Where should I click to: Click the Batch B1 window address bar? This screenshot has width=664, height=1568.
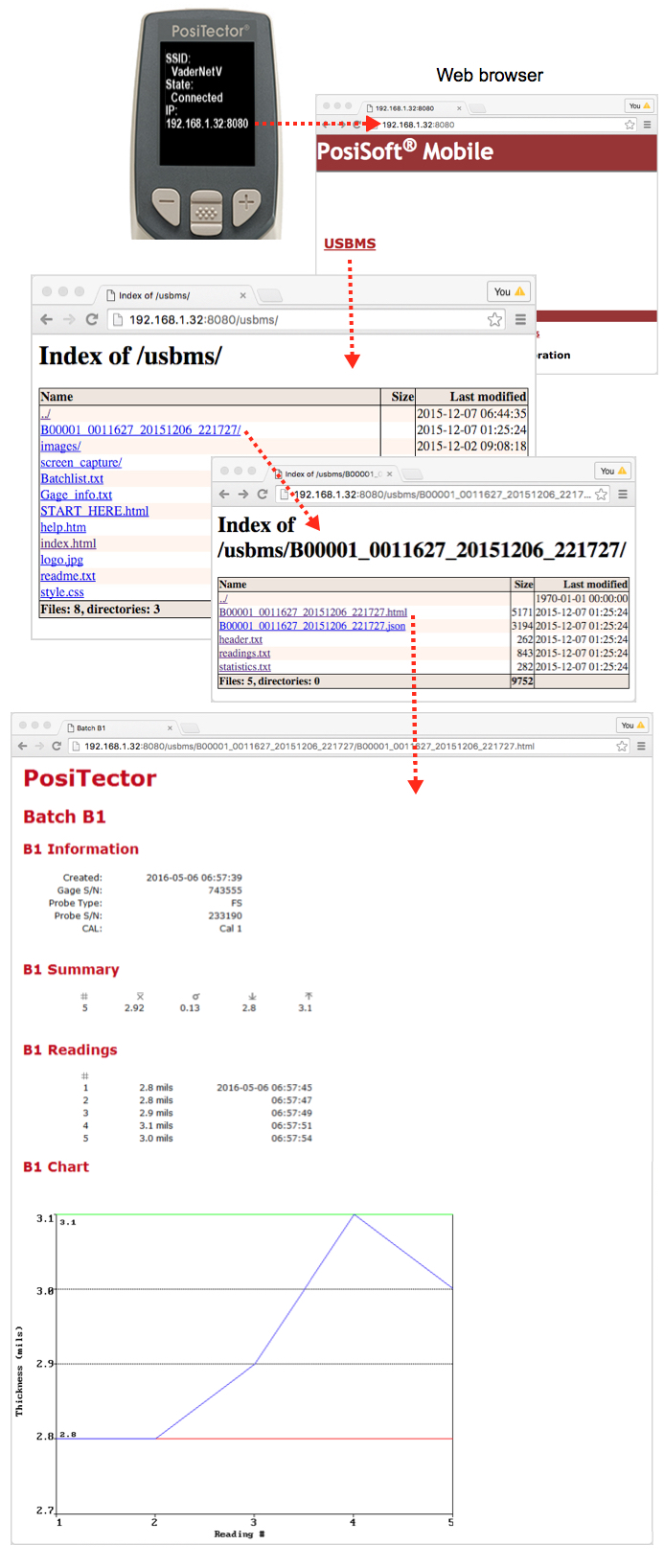pos(350,746)
